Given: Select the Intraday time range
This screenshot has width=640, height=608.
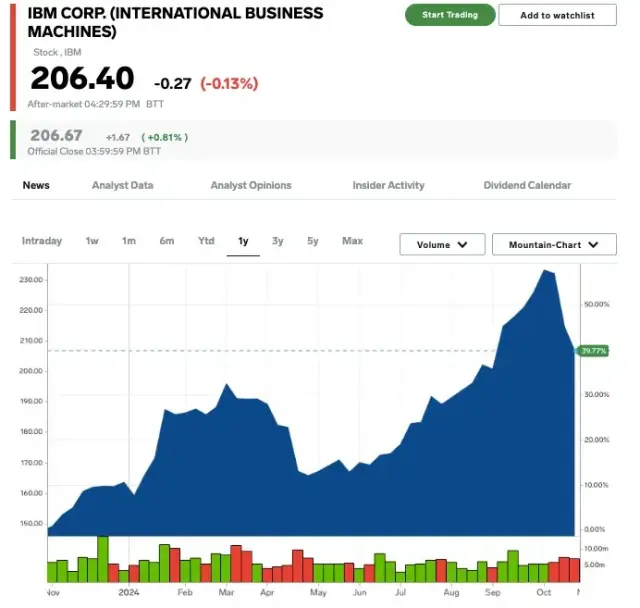Looking at the screenshot, I should (x=42, y=241).
